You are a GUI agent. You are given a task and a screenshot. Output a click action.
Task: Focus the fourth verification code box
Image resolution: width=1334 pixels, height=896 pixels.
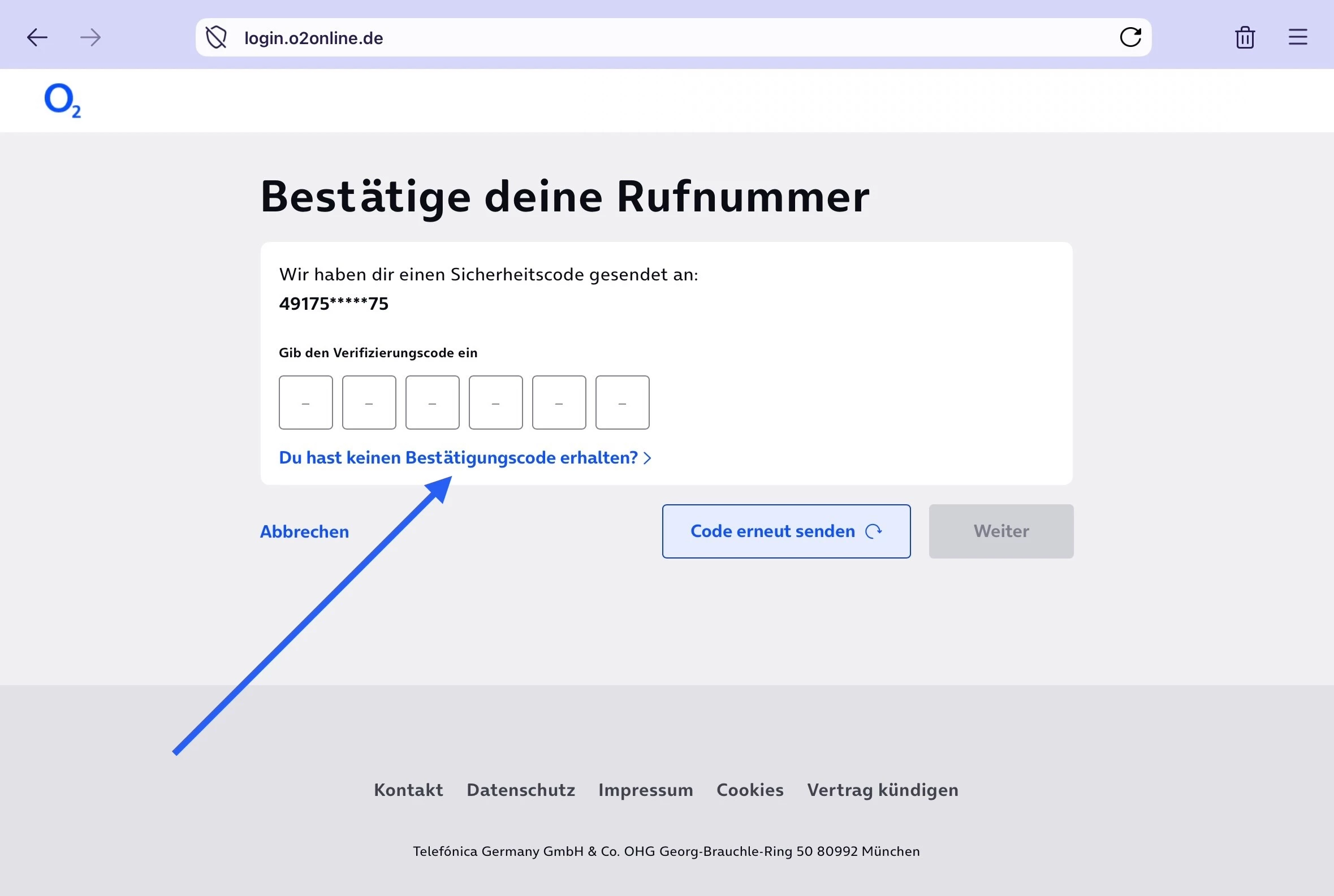495,402
